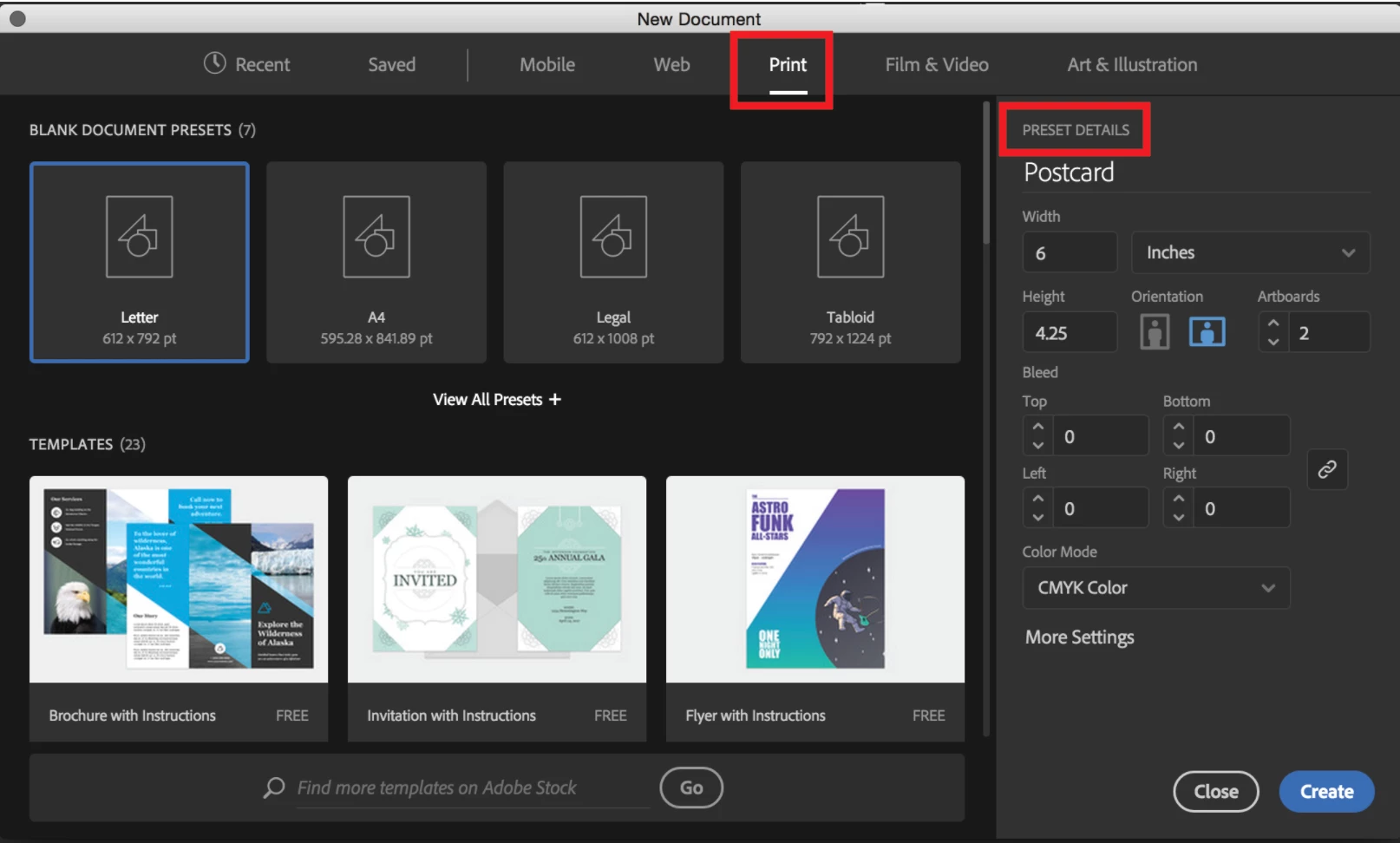Click the plus icon next to View All Presets
1400x843 pixels.
tap(555, 399)
